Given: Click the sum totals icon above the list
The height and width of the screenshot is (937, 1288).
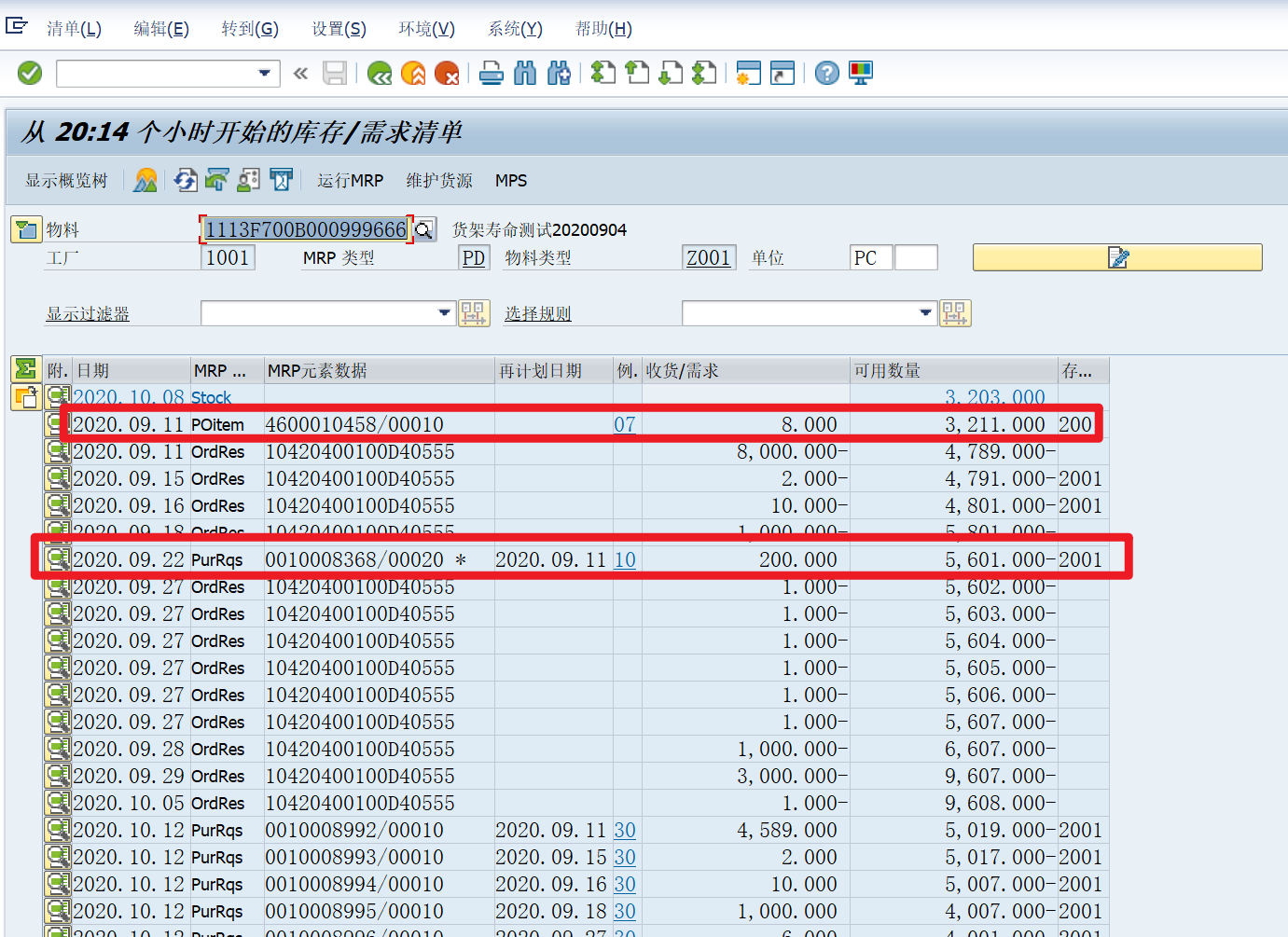Looking at the screenshot, I should tap(27, 369).
